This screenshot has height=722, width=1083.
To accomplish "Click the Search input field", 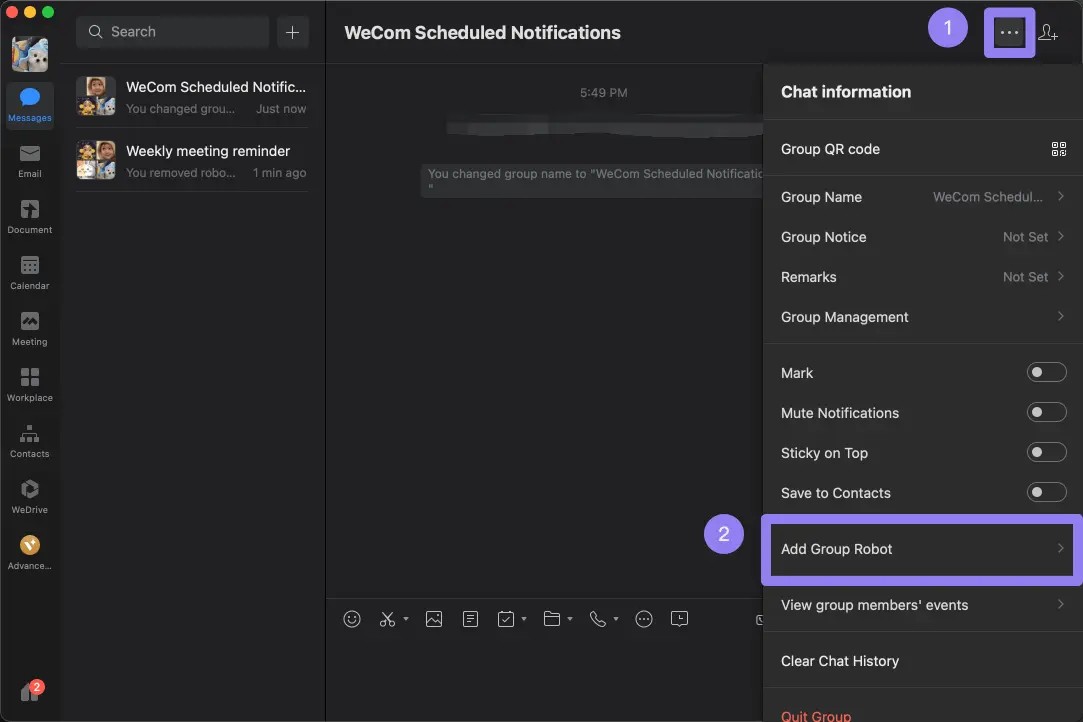I will [x=172, y=32].
